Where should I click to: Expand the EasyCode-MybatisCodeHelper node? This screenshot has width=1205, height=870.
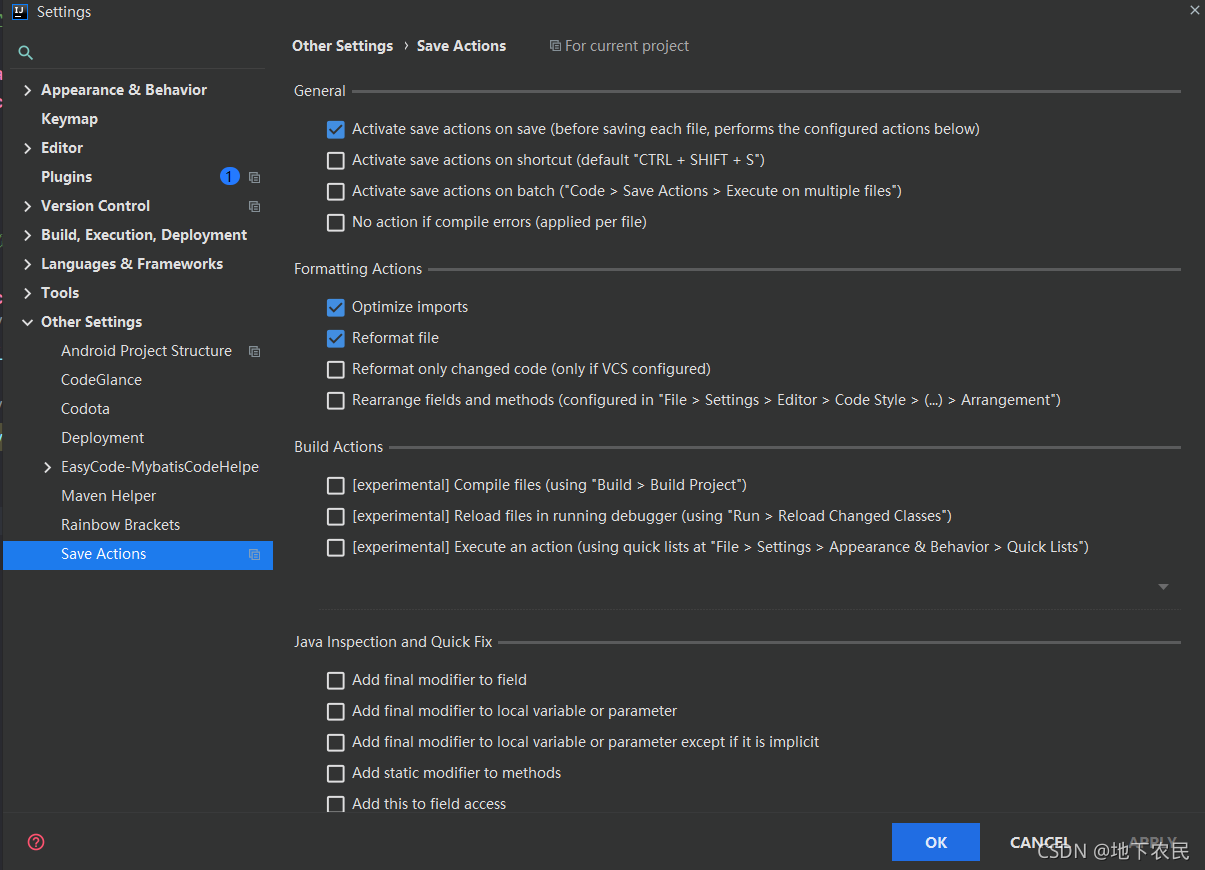pyautogui.click(x=47, y=467)
